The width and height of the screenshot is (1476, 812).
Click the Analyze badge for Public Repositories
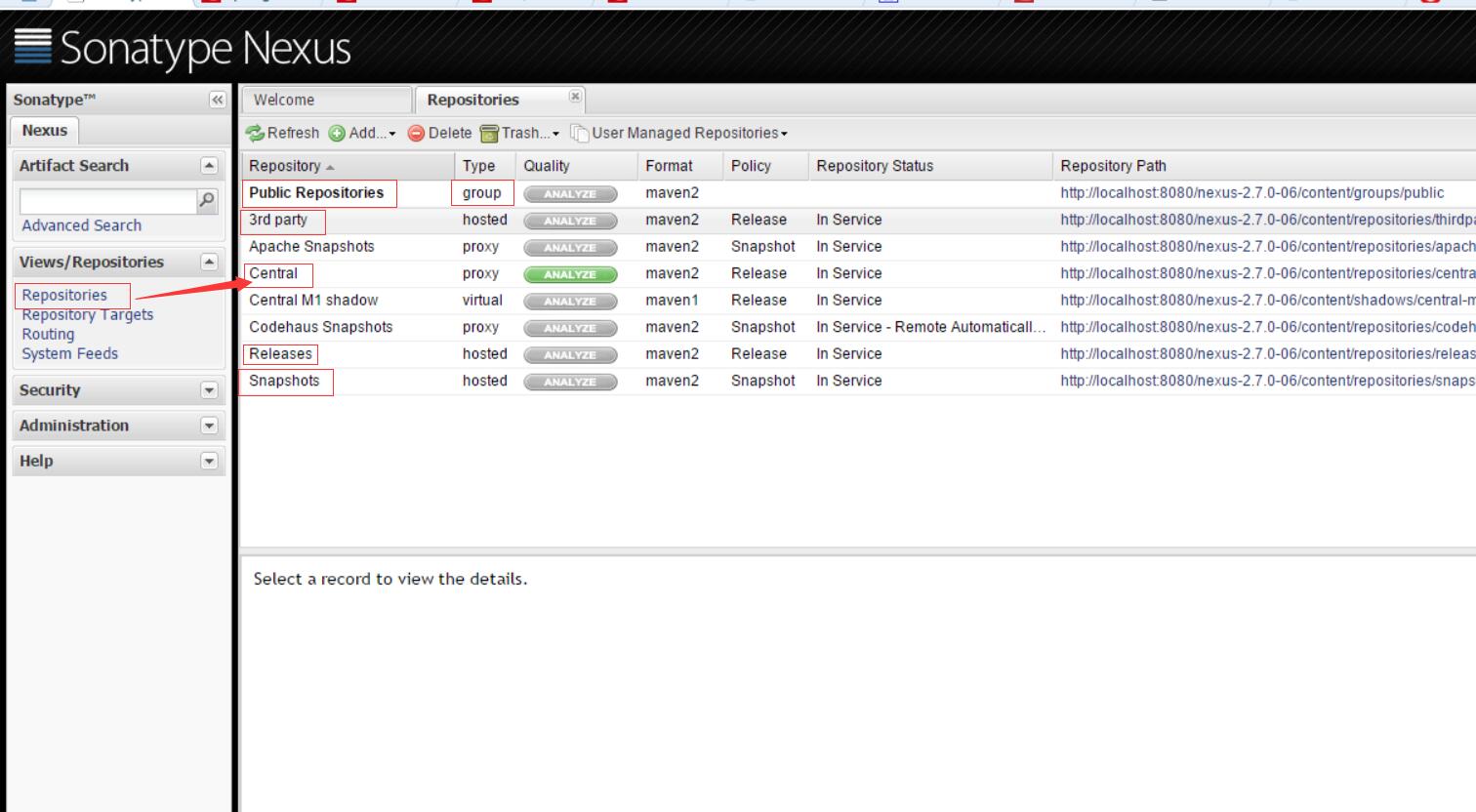(x=570, y=194)
